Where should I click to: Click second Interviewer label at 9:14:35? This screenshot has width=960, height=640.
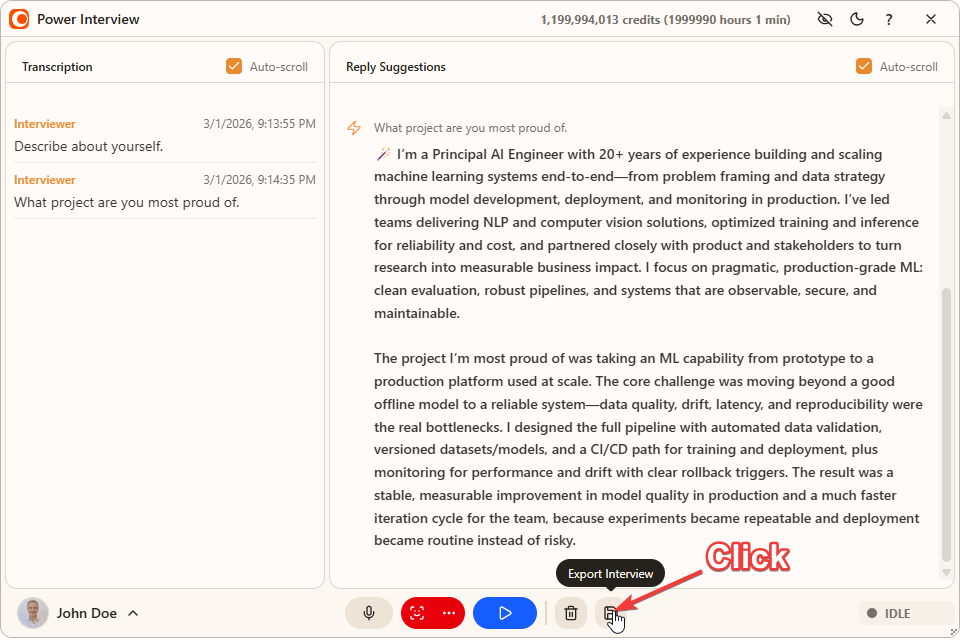coord(45,179)
